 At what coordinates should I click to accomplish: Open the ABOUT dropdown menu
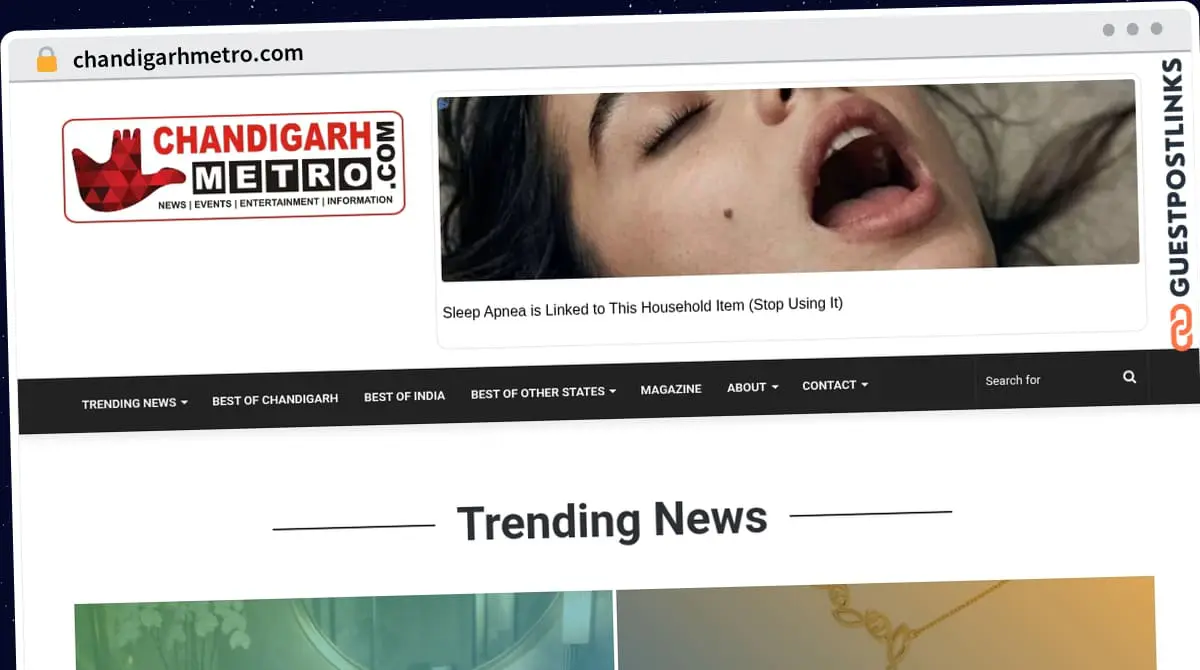coord(751,386)
